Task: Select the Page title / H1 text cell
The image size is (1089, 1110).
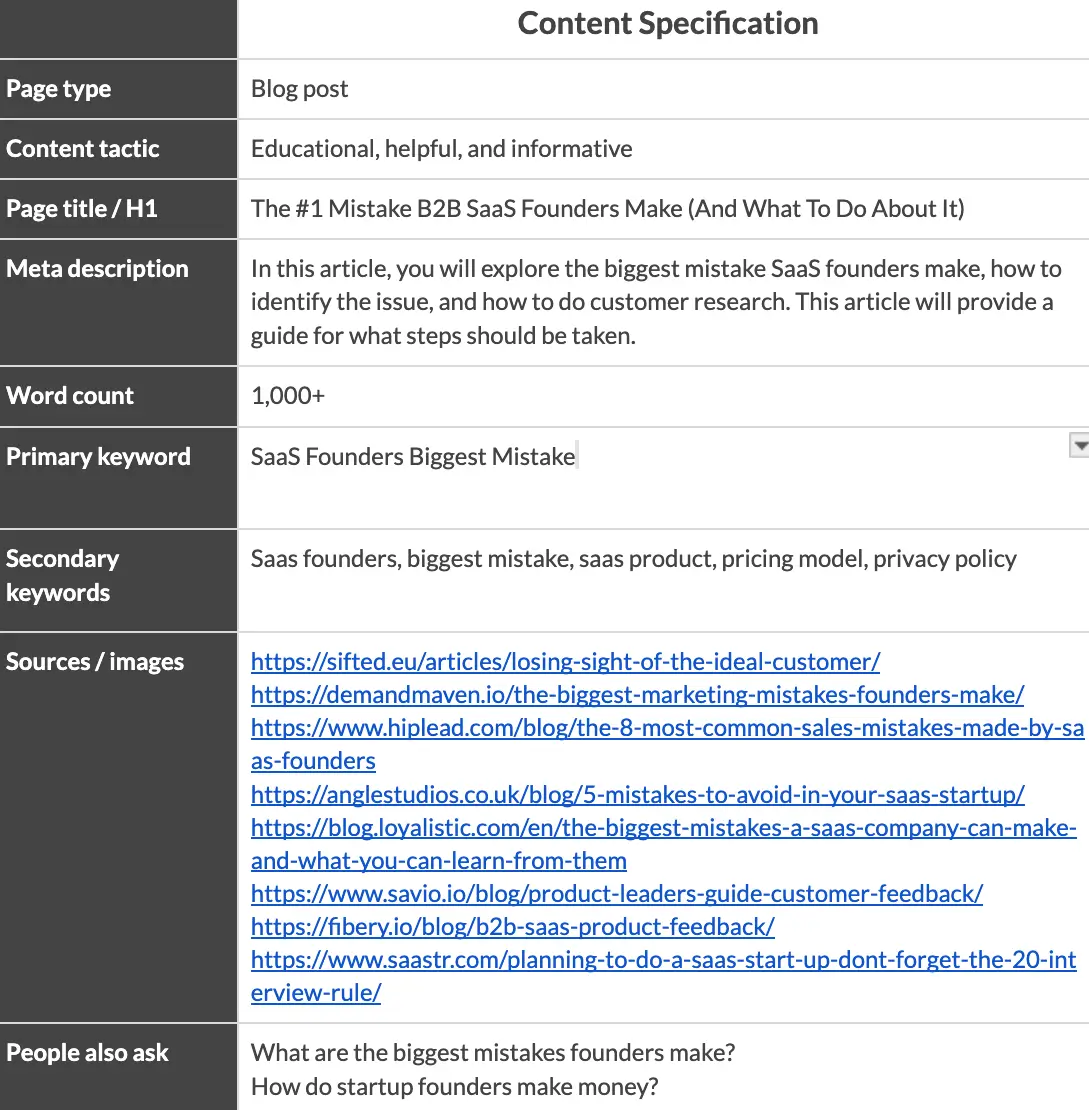Action: pyautogui.click(x=660, y=209)
